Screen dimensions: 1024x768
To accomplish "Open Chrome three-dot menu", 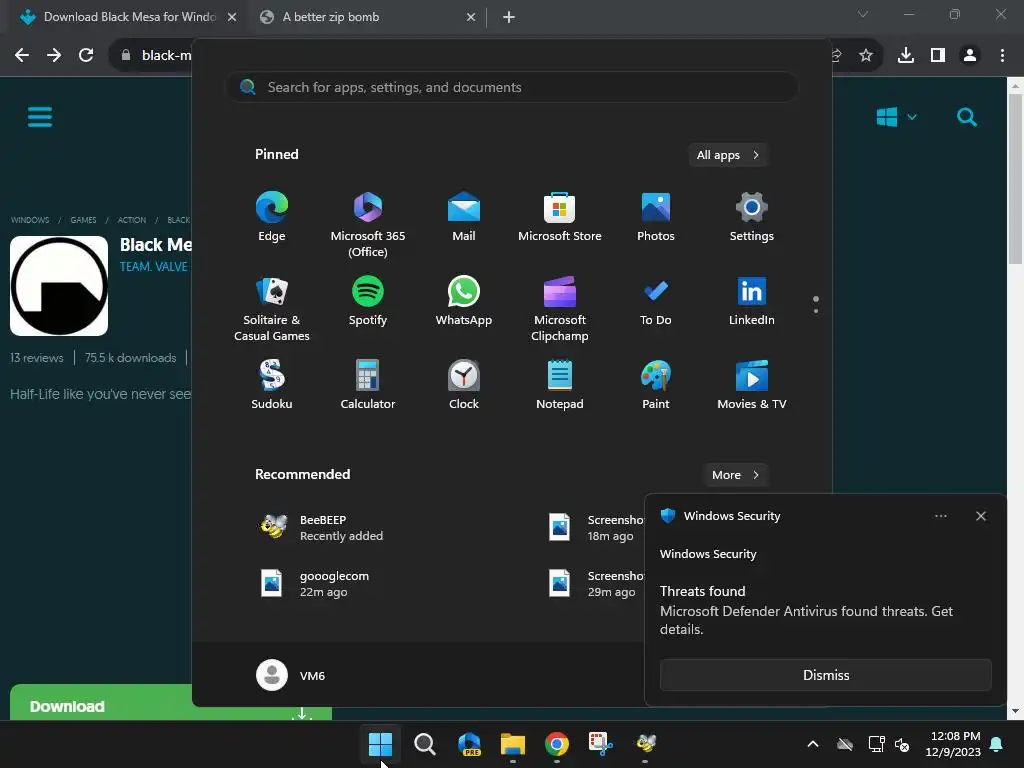I will (1002, 56).
